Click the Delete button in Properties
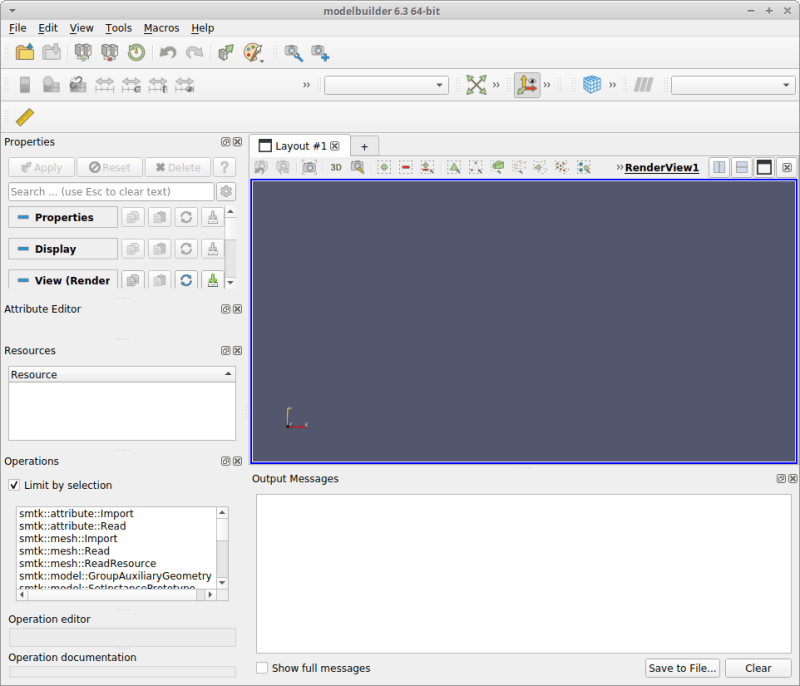This screenshot has width=800, height=686. 178,167
